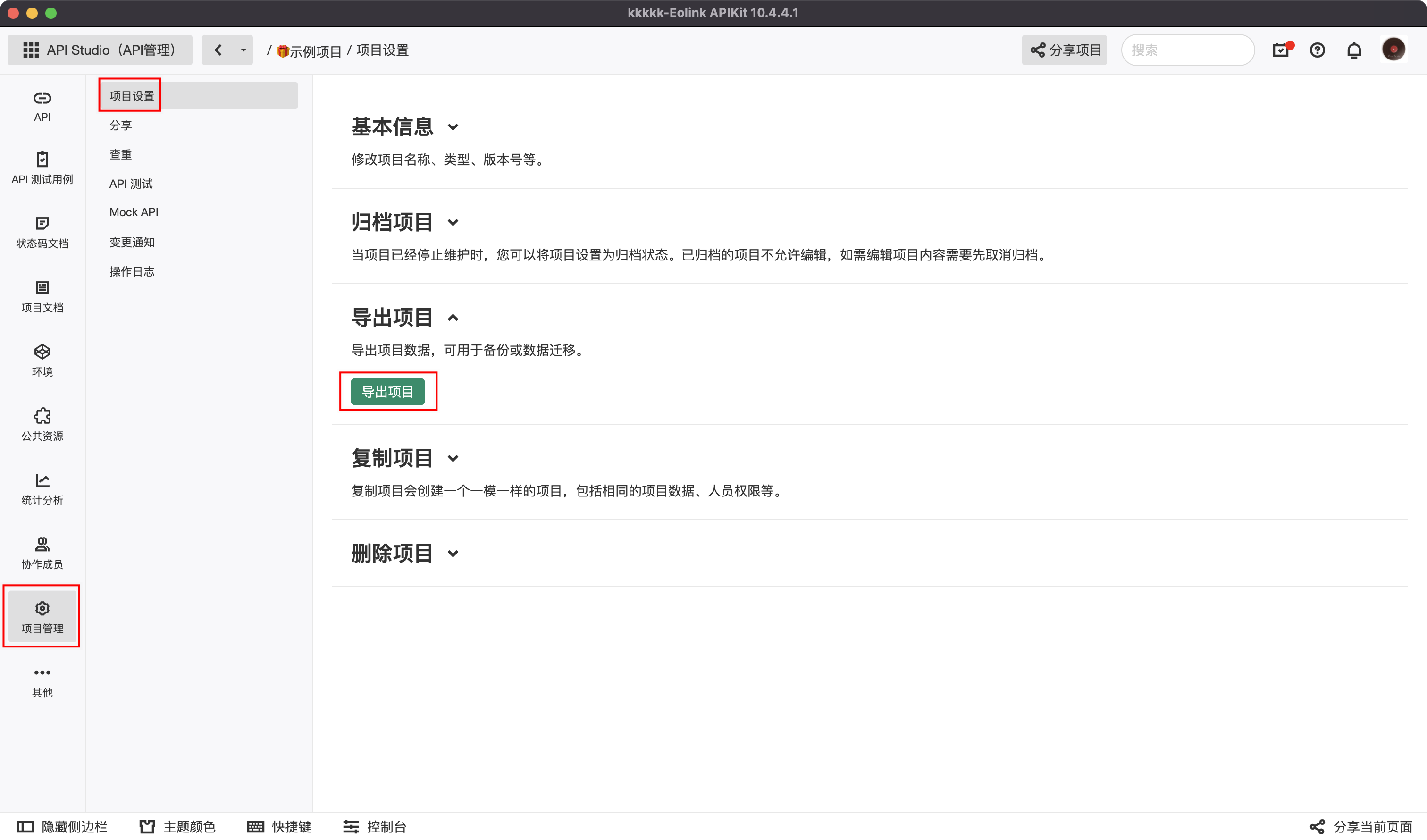1427x840 pixels.
Task: Go to 协作成员 using sidebar icon
Action: point(42,553)
